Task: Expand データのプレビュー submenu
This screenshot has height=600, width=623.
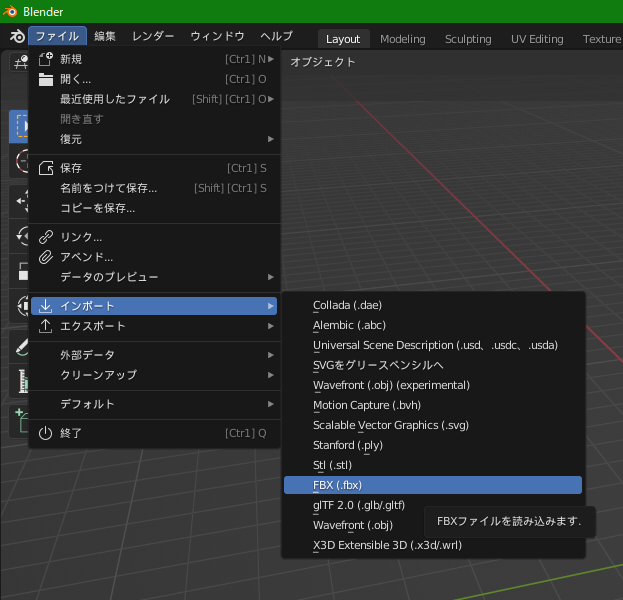Action: pos(154,277)
